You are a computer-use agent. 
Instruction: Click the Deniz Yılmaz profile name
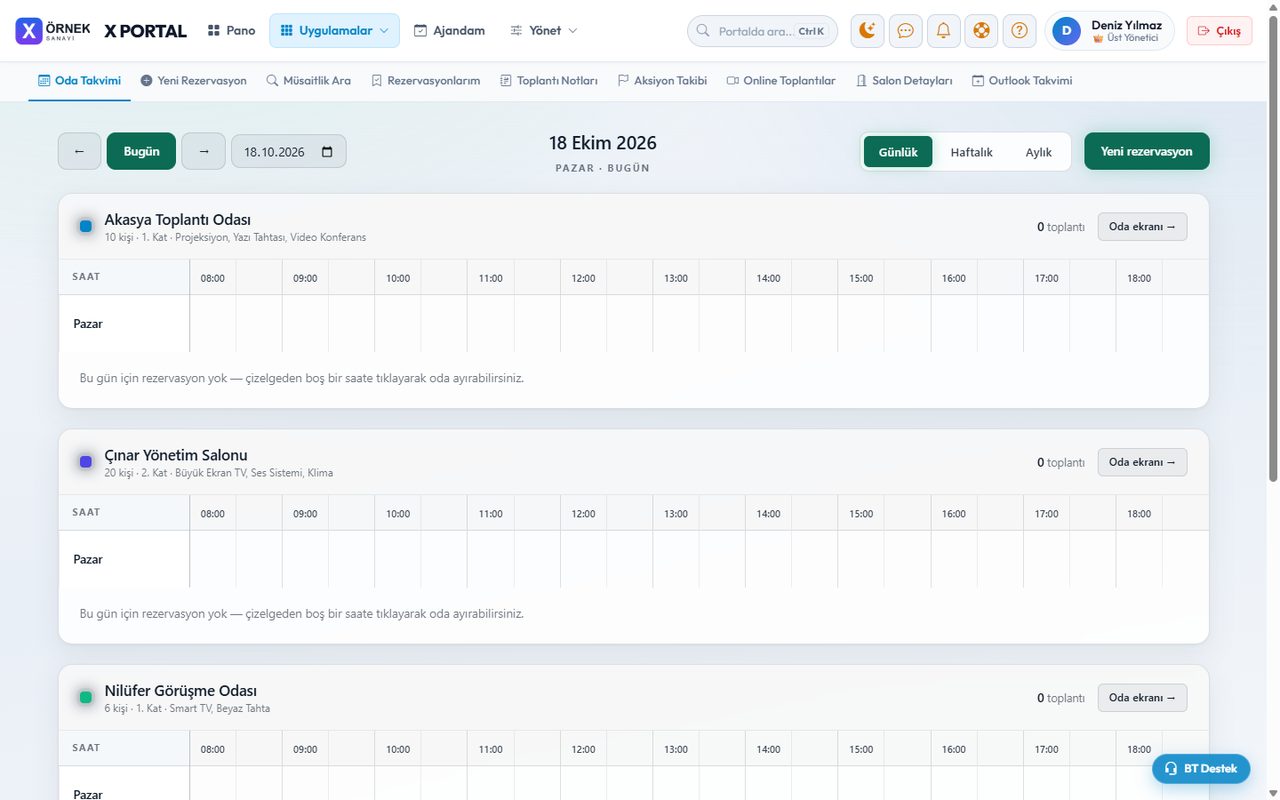(1127, 25)
